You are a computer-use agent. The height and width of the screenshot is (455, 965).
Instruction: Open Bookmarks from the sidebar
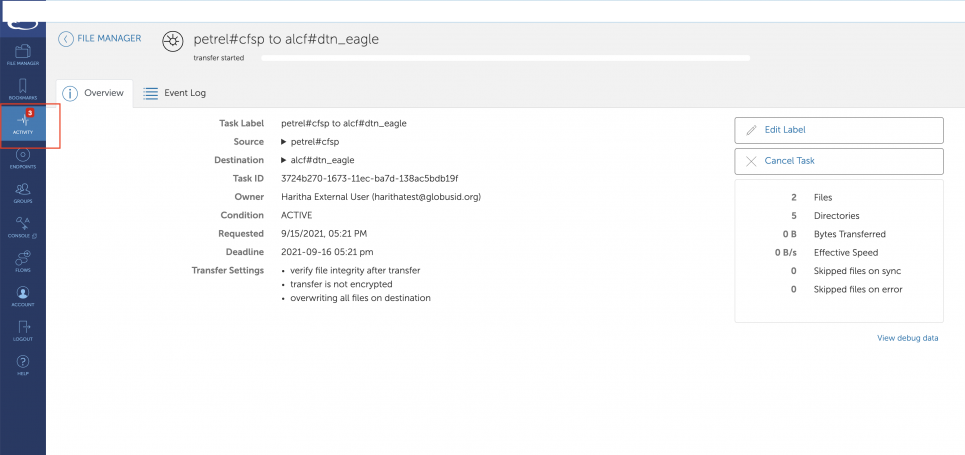pyautogui.click(x=23, y=90)
